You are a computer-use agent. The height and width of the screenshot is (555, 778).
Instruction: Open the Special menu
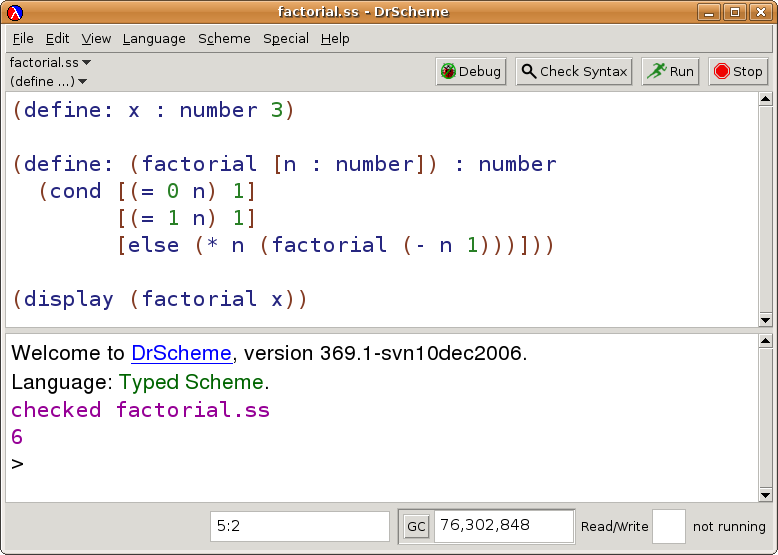coord(286,38)
